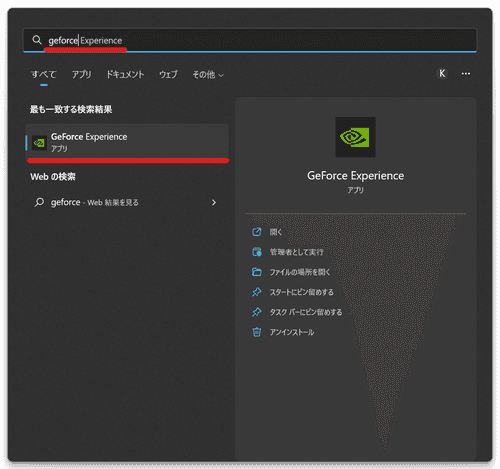Click the run as administrator shield icon
Screen dimensions: 500x469
(x=257, y=252)
